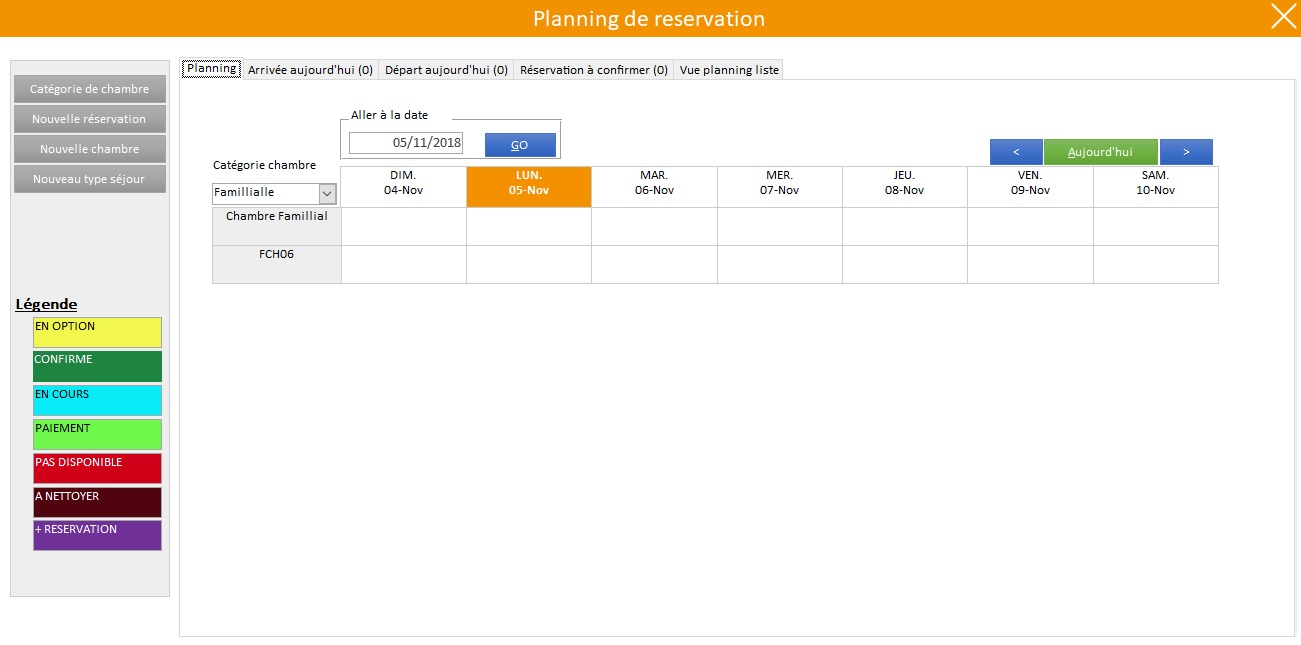
Task: Switch to the Planning tab
Action: point(211,69)
